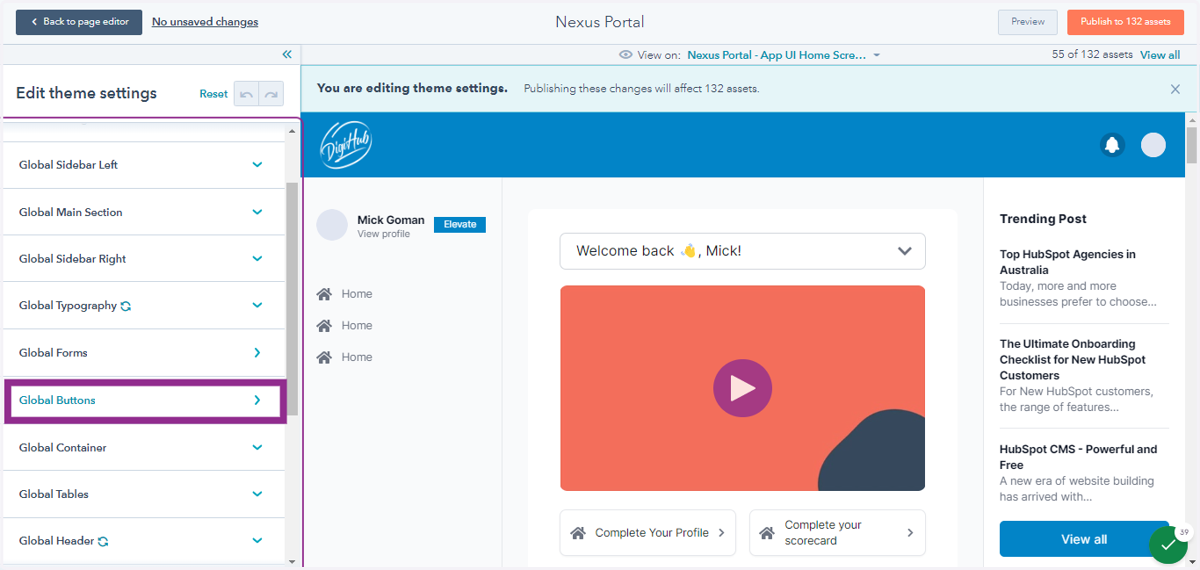The width and height of the screenshot is (1200, 570).
Task: Open Complete your scorecard card
Action: click(837, 533)
